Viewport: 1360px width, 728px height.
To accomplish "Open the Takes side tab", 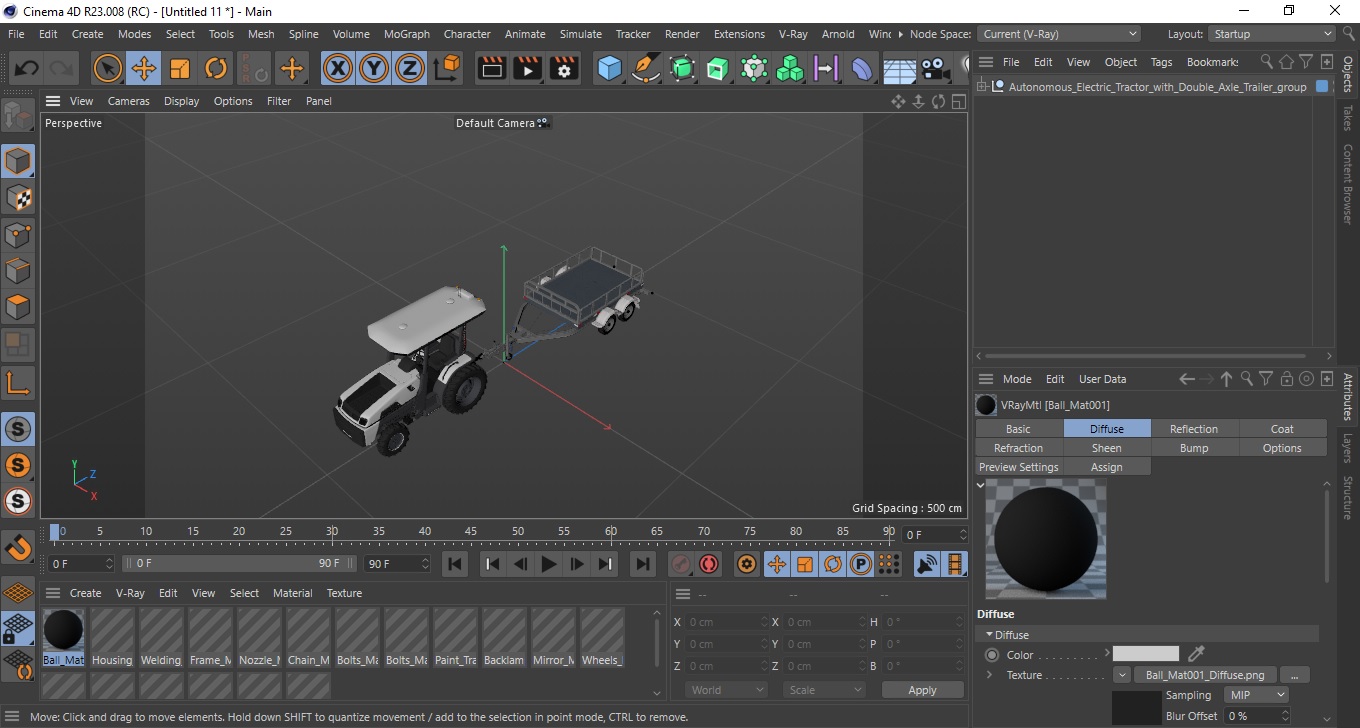I will (x=1348, y=117).
